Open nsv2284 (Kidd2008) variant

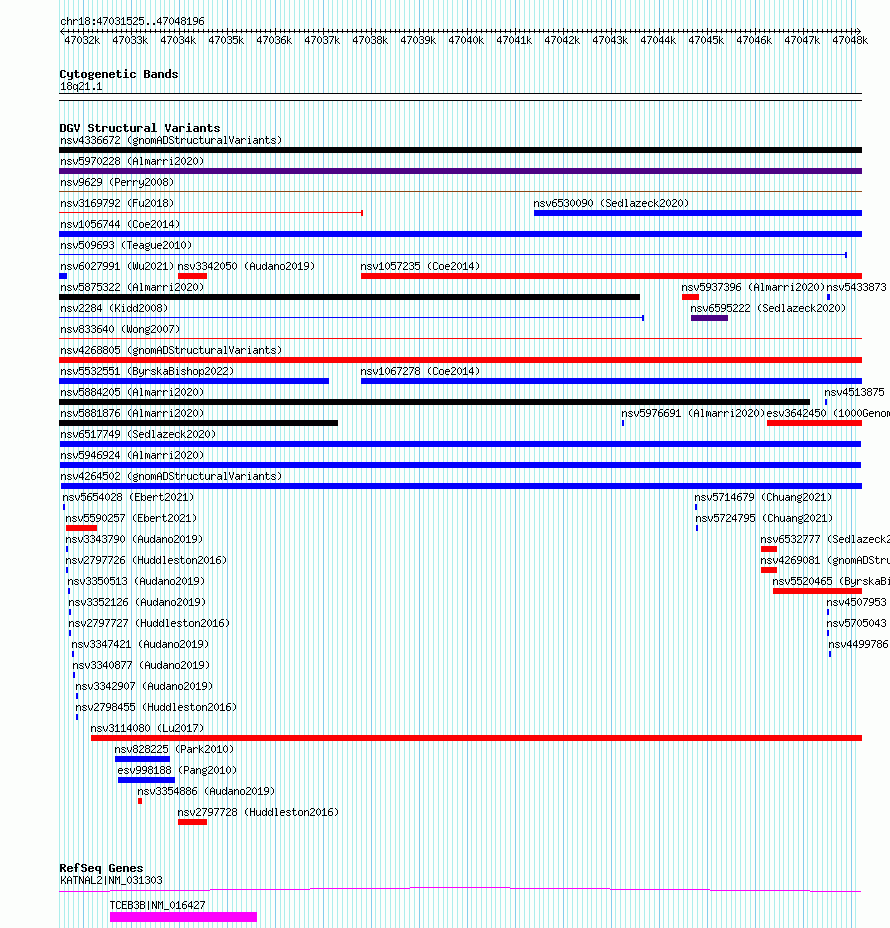pos(114,308)
